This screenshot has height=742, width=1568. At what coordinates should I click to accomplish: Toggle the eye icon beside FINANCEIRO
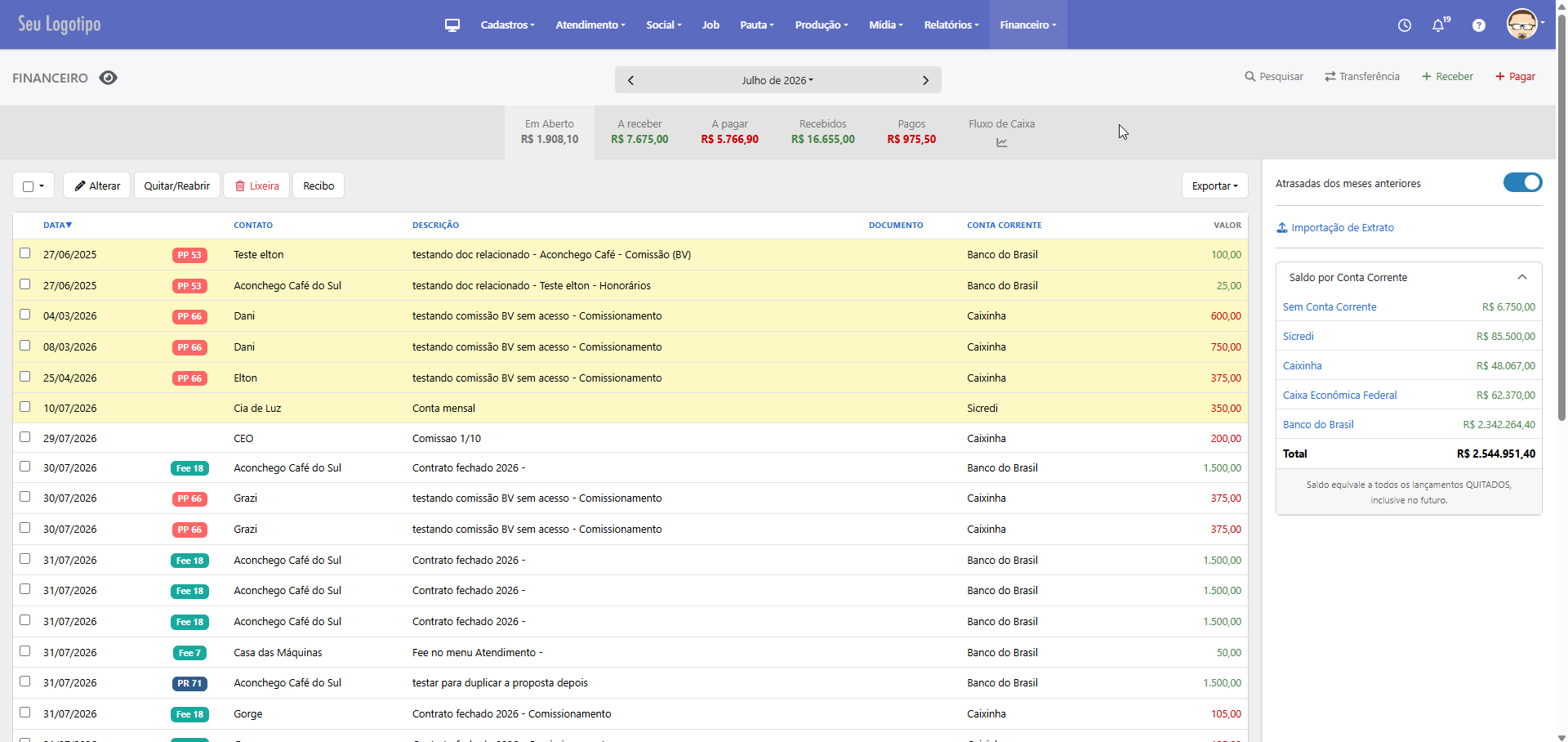109,78
